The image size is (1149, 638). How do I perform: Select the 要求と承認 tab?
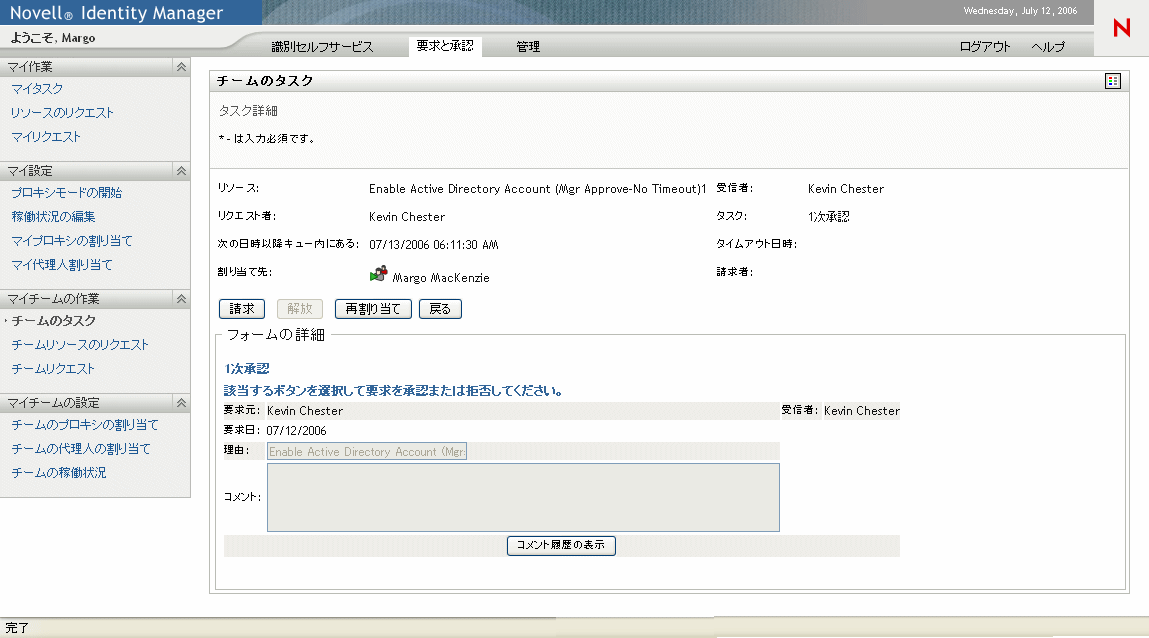click(445, 46)
